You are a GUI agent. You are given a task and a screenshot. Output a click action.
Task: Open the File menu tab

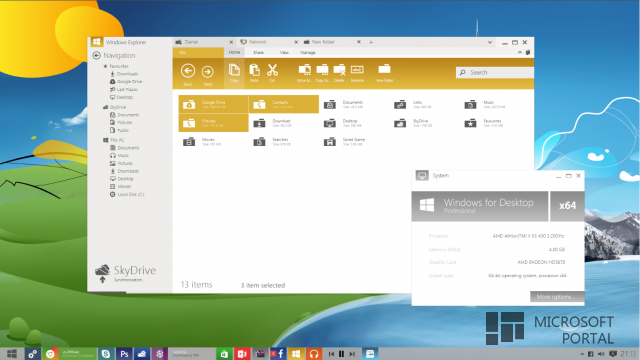[x=198, y=53]
